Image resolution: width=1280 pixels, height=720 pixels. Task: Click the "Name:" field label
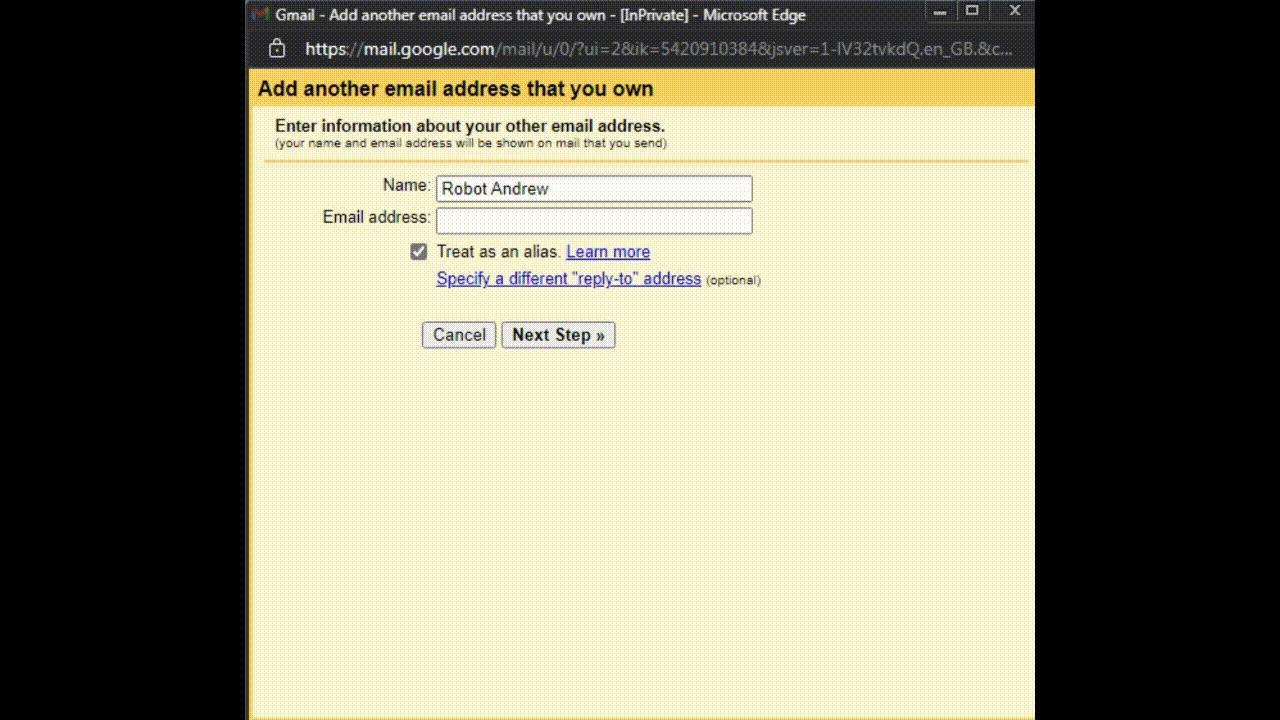406,185
